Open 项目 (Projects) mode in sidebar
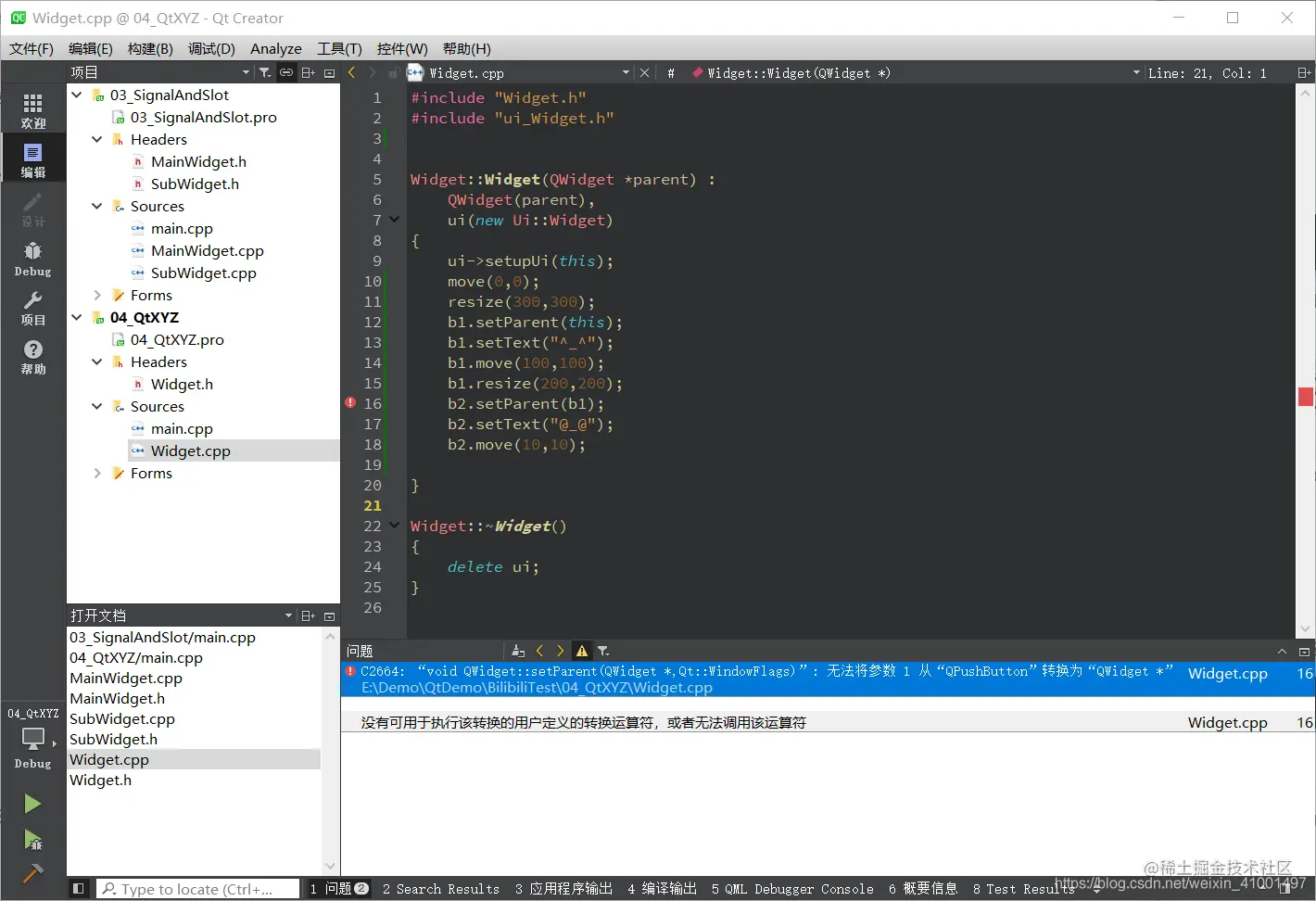Viewport: 1316px width, 901px height. coord(33,308)
